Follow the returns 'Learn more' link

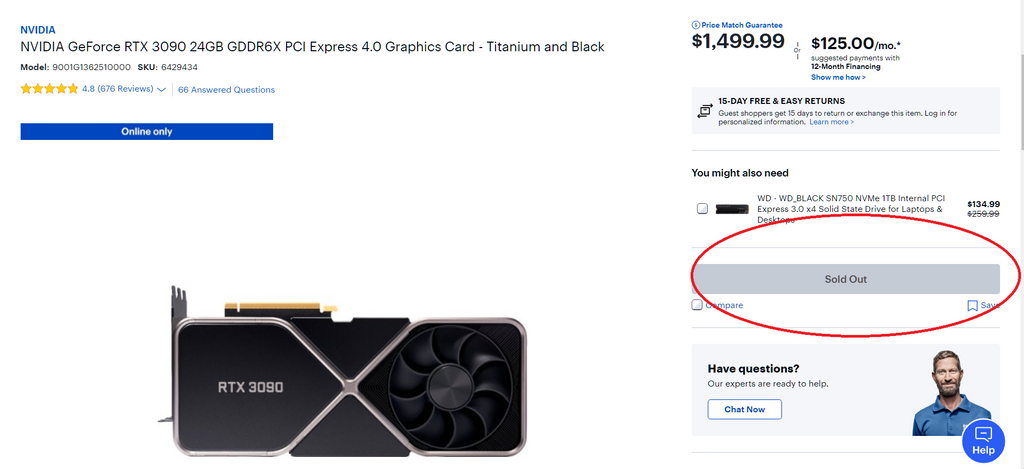[x=831, y=122]
